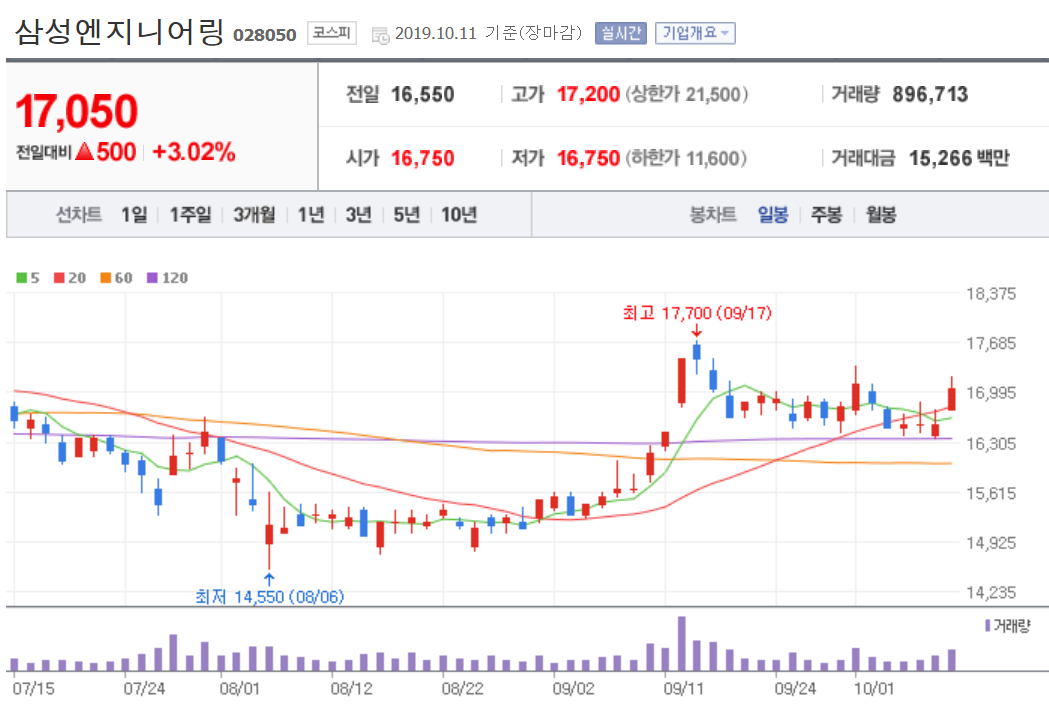Click the stock code 028050

[x=265, y=35]
